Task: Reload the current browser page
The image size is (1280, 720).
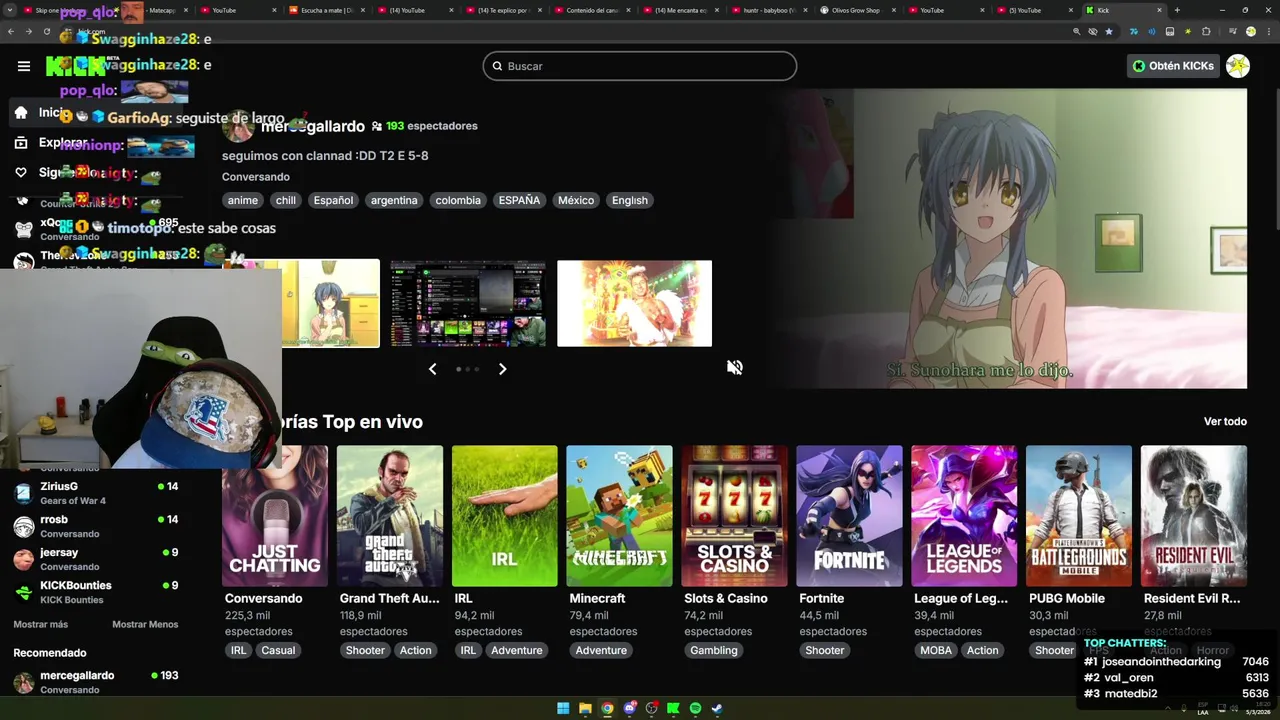Action: 46,32
